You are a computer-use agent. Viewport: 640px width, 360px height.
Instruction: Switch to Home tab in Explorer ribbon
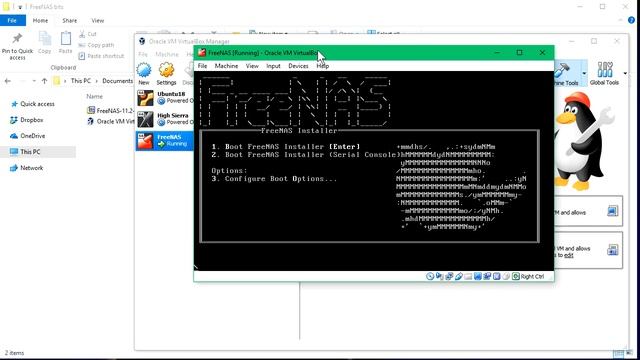pyautogui.click(x=40, y=20)
